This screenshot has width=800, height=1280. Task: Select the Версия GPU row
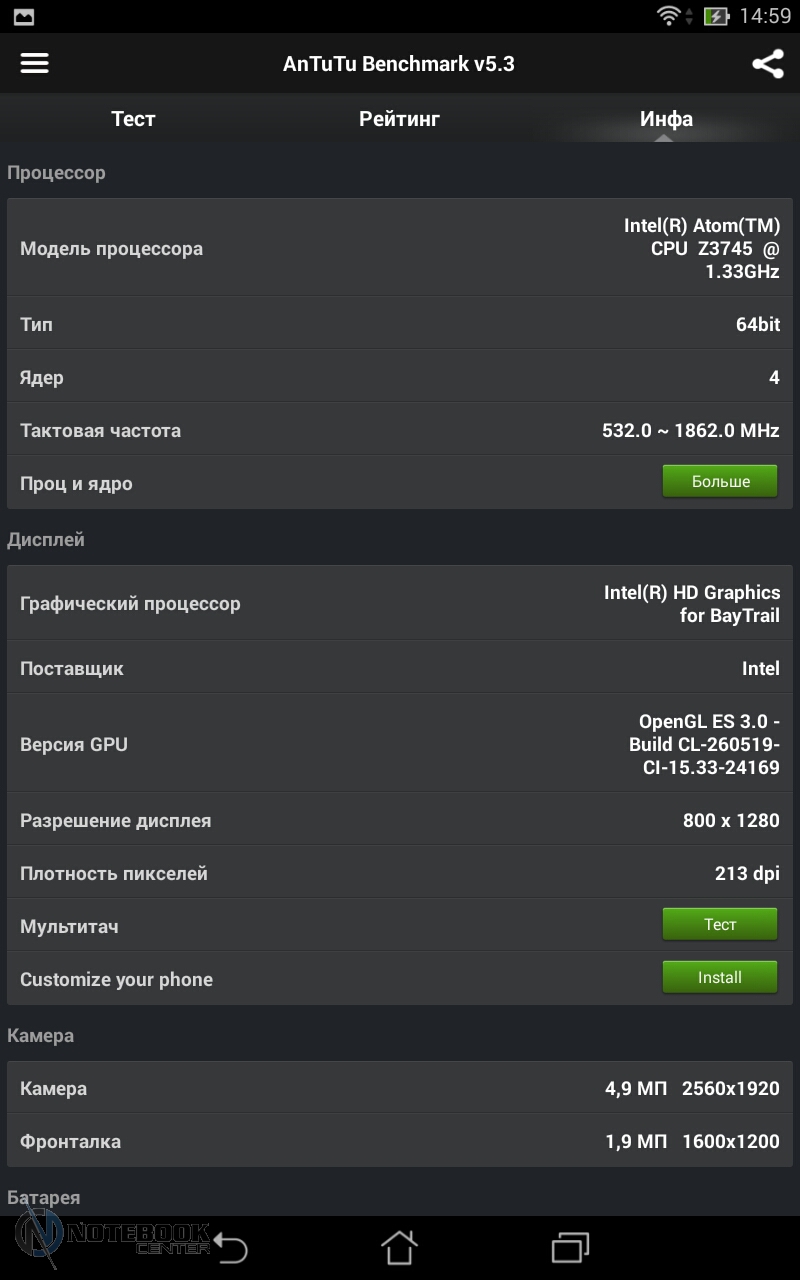pyautogui.click(x=400, y=744)
